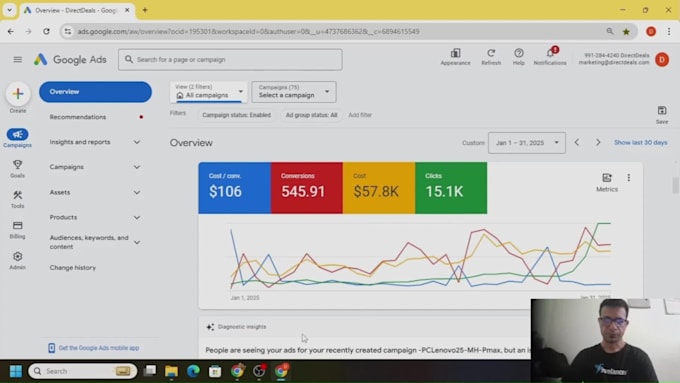
Task: Go to the next date range
Action: pyautogui.click(x=598, y=142)
